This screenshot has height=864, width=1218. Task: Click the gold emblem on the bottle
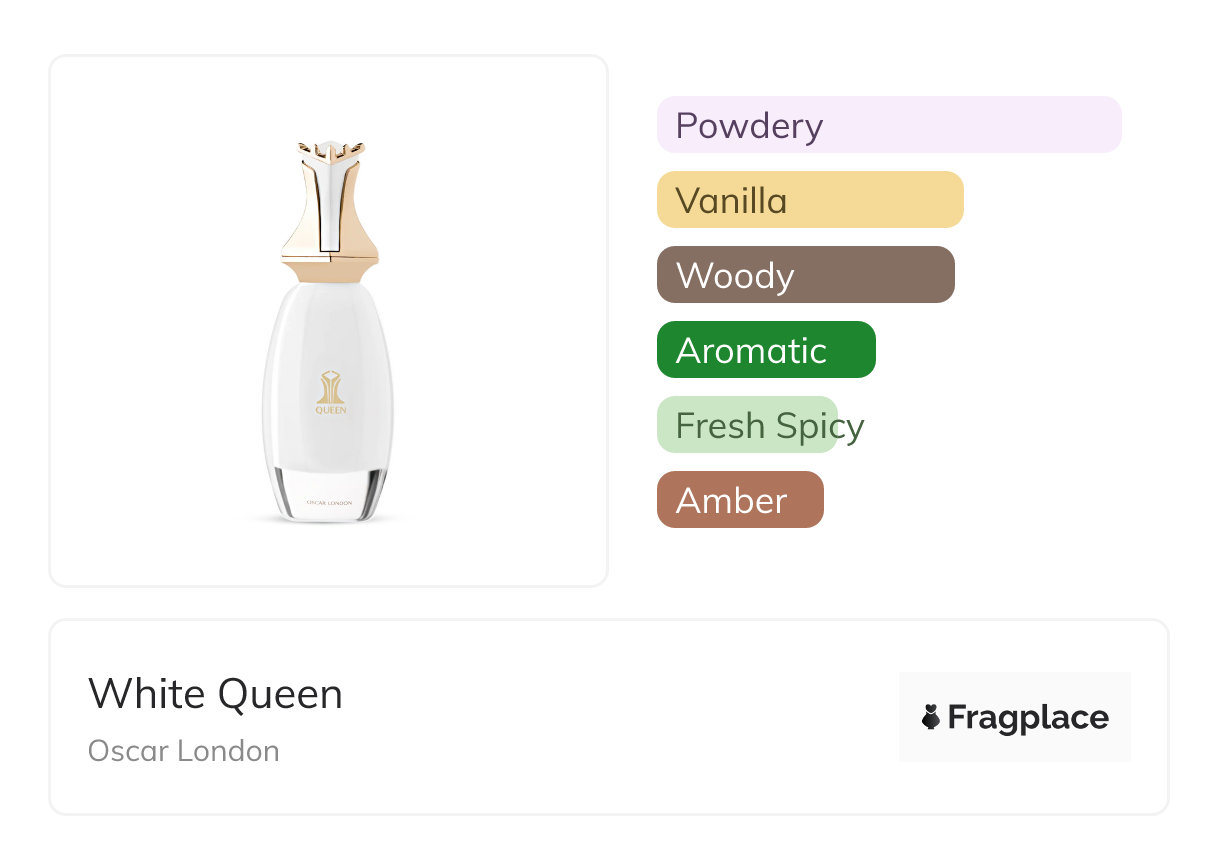coord(330,386)
